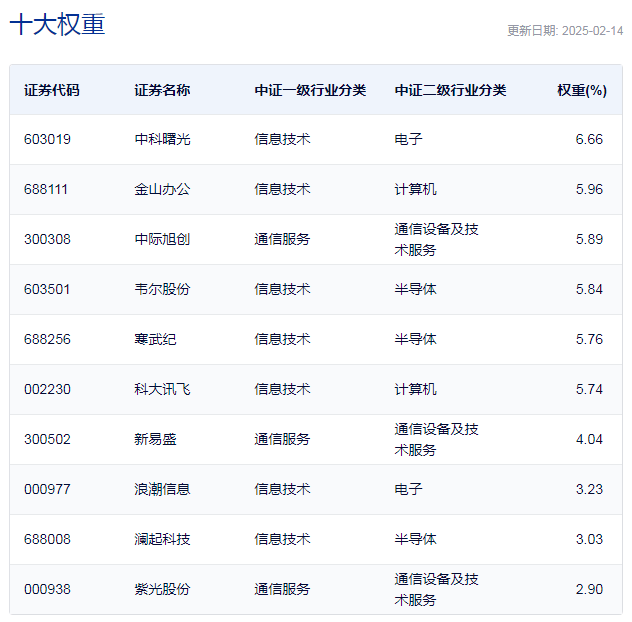The width and height of the screenshot is (632, 622).
Task: Select the name 紫光股份
Action: coord(162,589)
